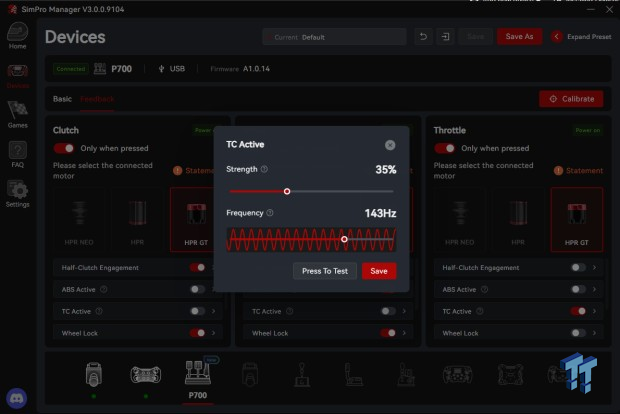620x414 pixels.
Task: Expand Throttle Half-Clutch Engagement chevron
Action: pos(594,268)
